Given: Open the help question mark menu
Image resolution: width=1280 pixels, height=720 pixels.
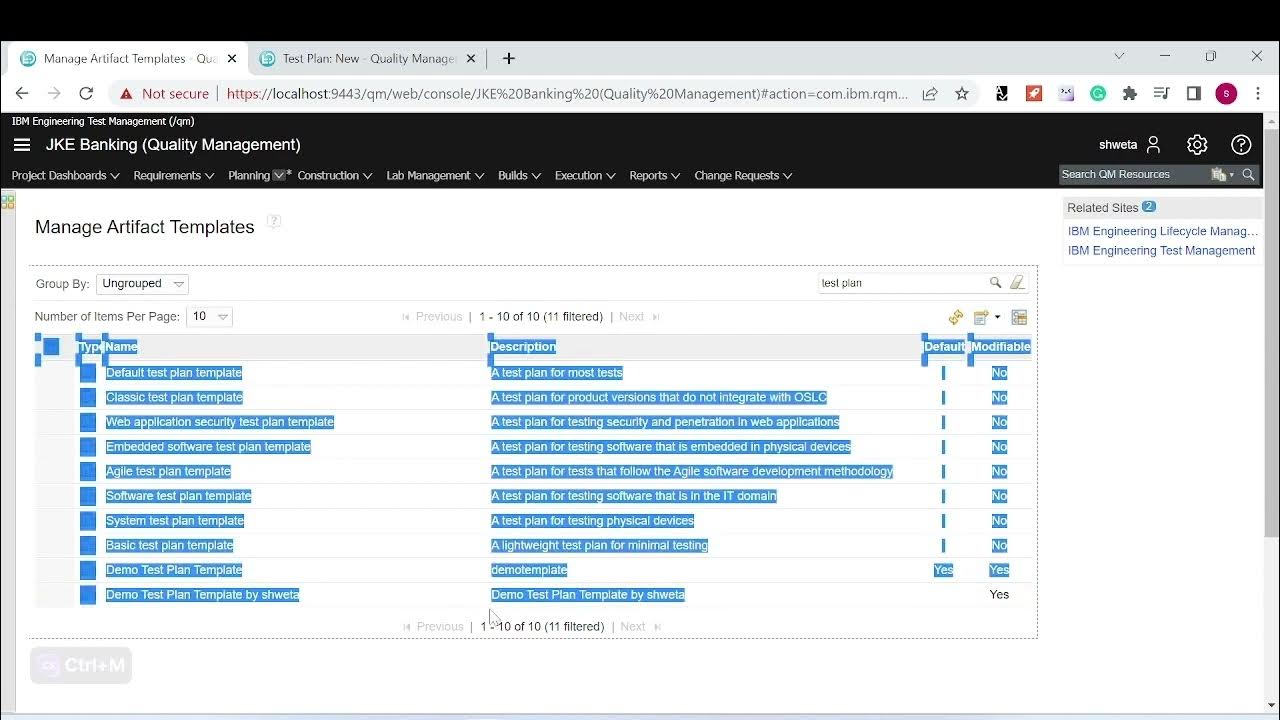Looking at the screenshot, I should [x=1241, y=145].
